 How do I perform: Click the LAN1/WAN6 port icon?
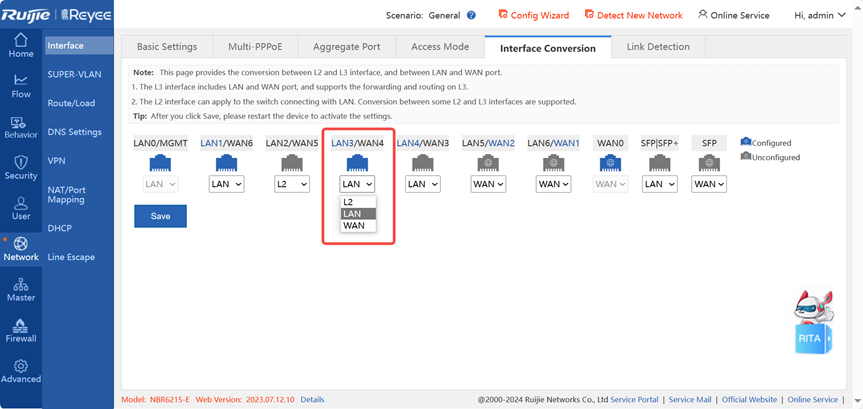226,164
